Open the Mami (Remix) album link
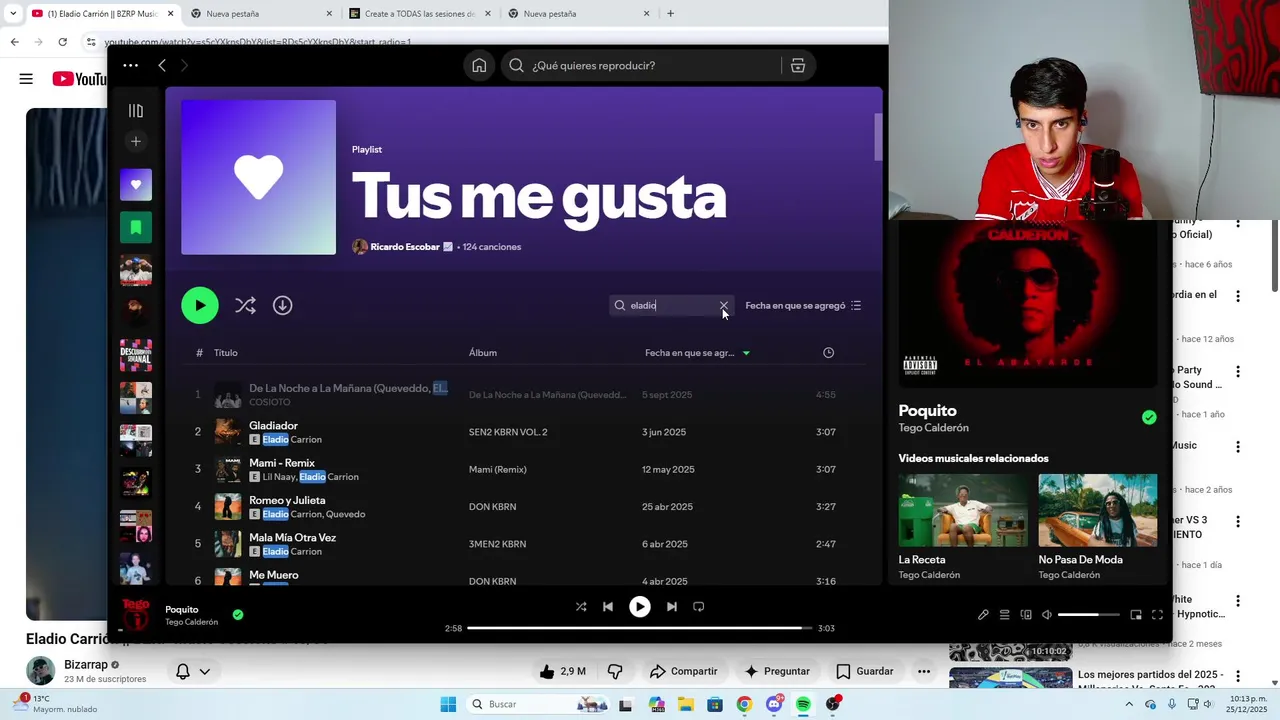The width and height of the screenshot is (1280, 720). [497, 469]
